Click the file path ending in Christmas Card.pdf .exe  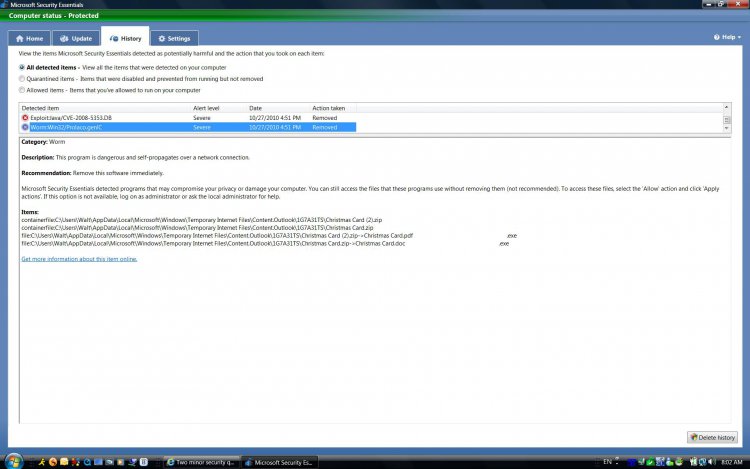pyautogui.click(x=269, y=236)
